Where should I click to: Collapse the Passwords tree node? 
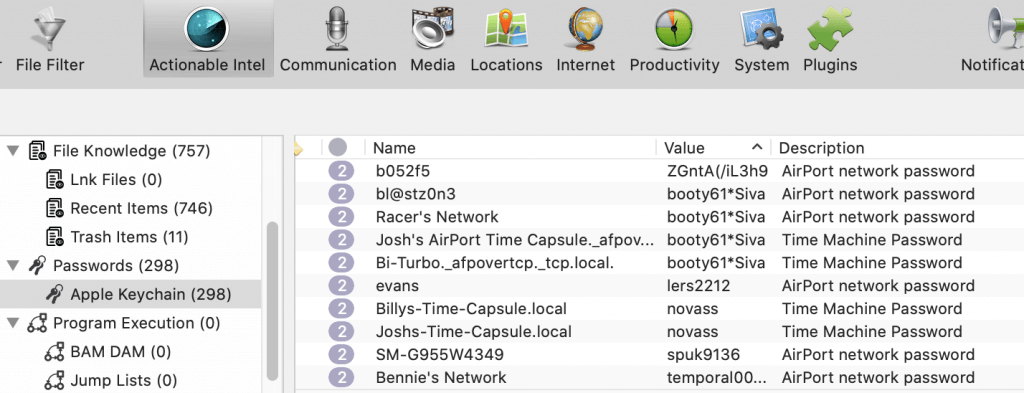tap(12, 266)
